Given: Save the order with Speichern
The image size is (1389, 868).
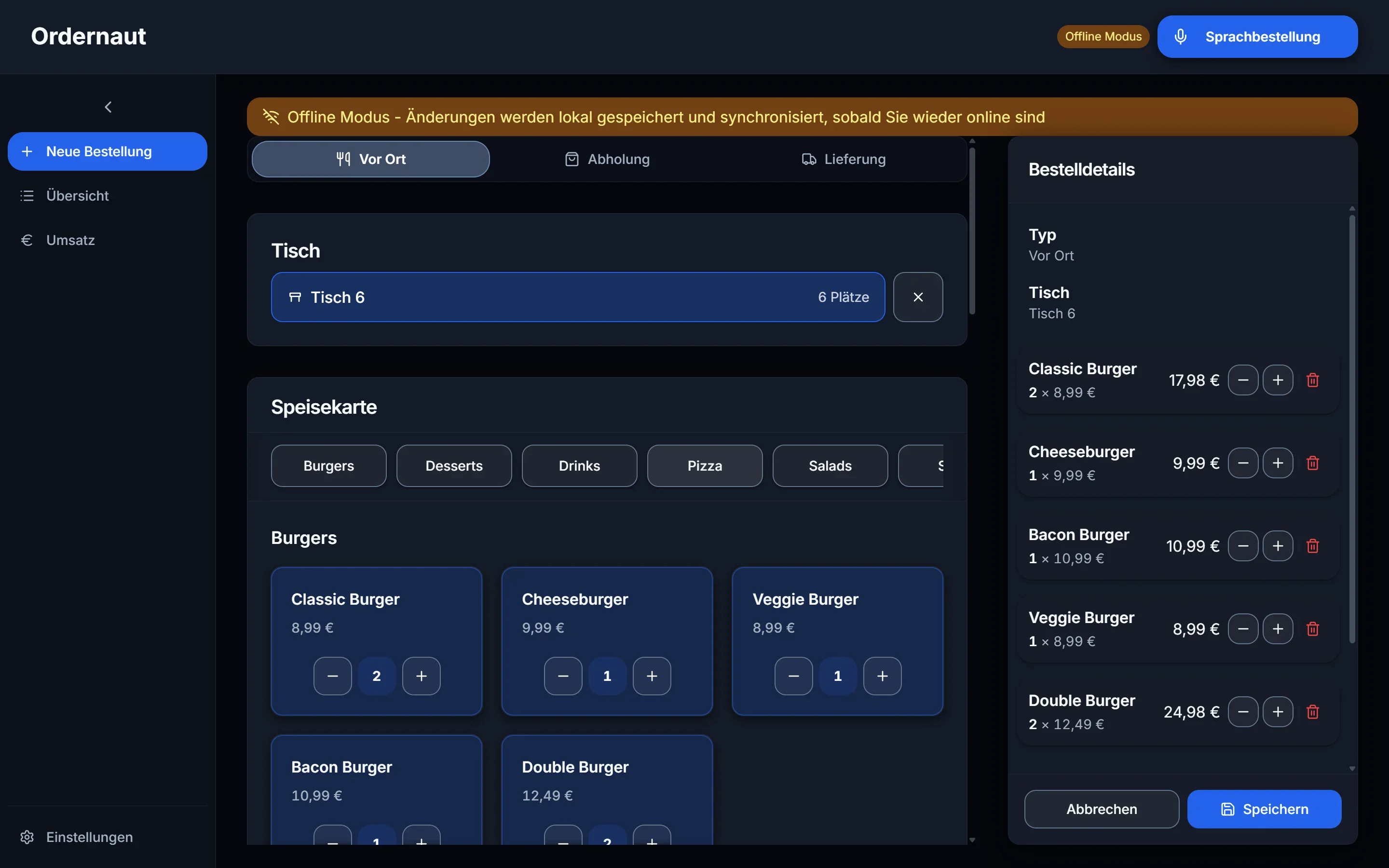Looking at the screenshot, I should [1264, 809].
